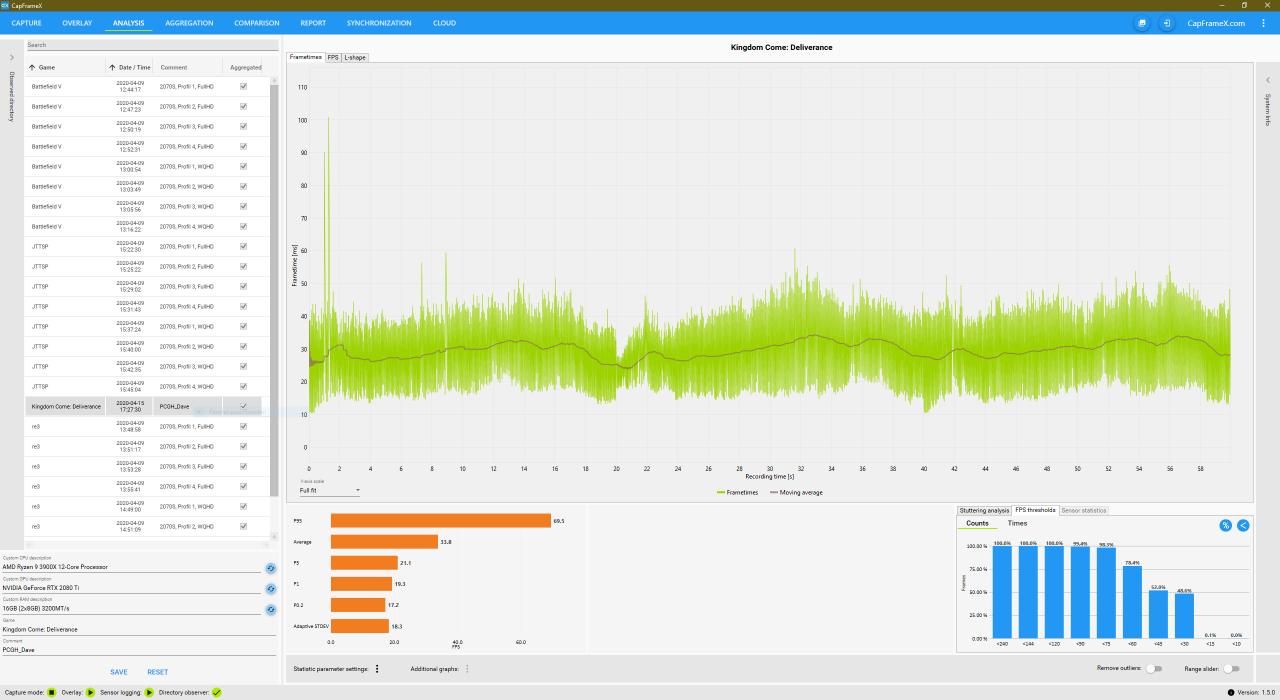Click the login arrow icon beside CapFrameX.com

pyautogui.click(x=1166, y=22)
